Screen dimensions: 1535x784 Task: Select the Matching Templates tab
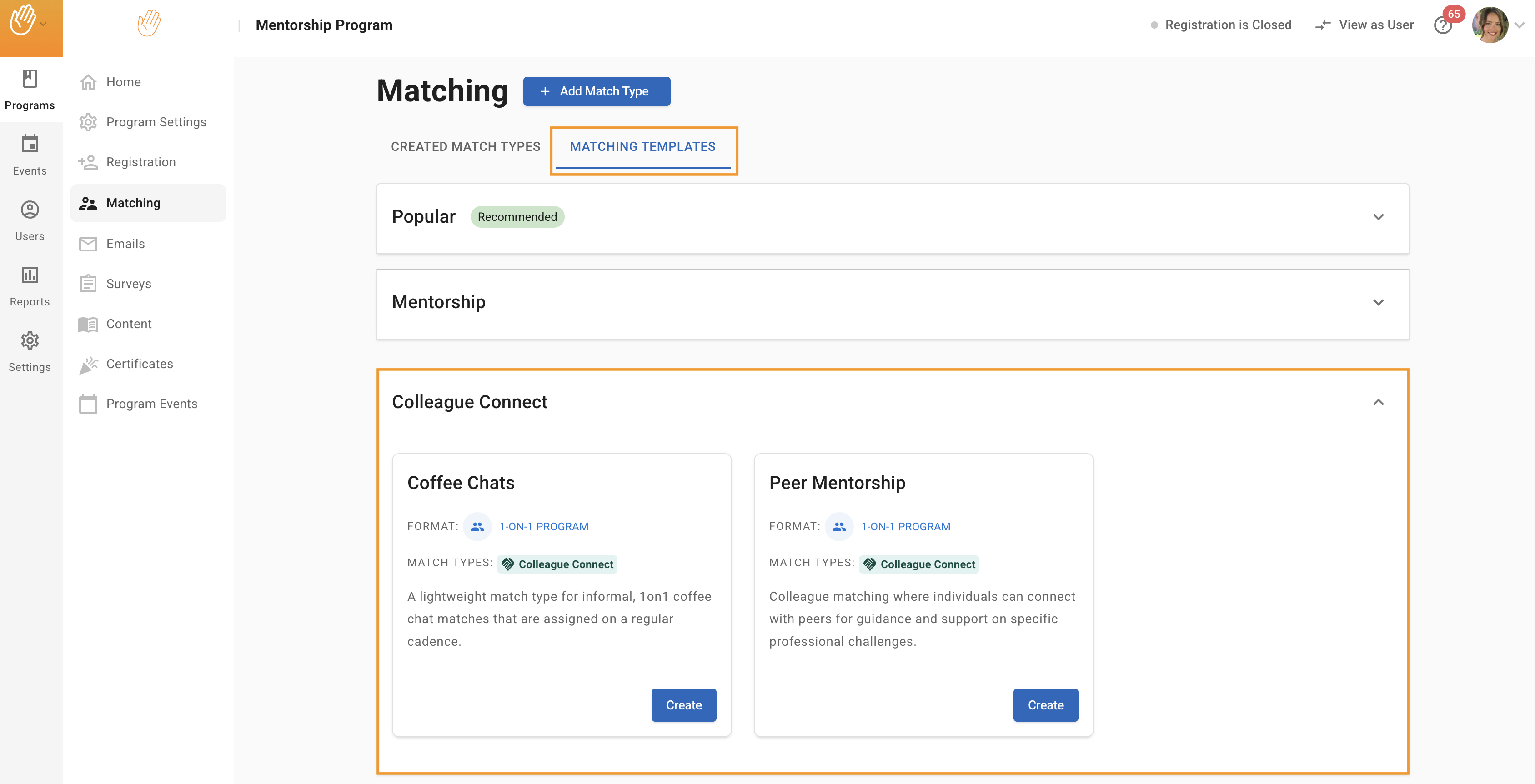[x=642, y=146]
